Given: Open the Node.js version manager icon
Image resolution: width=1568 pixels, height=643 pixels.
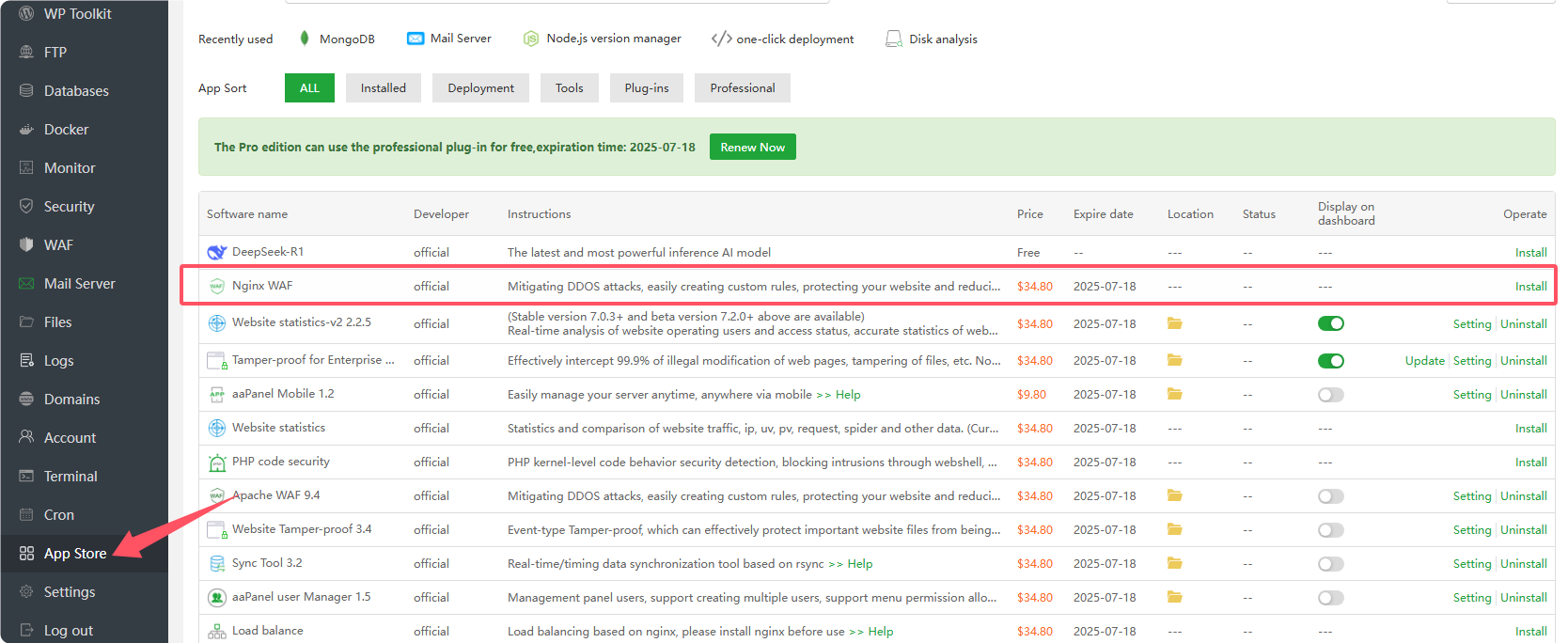Looking at the screenshot, I should 531,39.
